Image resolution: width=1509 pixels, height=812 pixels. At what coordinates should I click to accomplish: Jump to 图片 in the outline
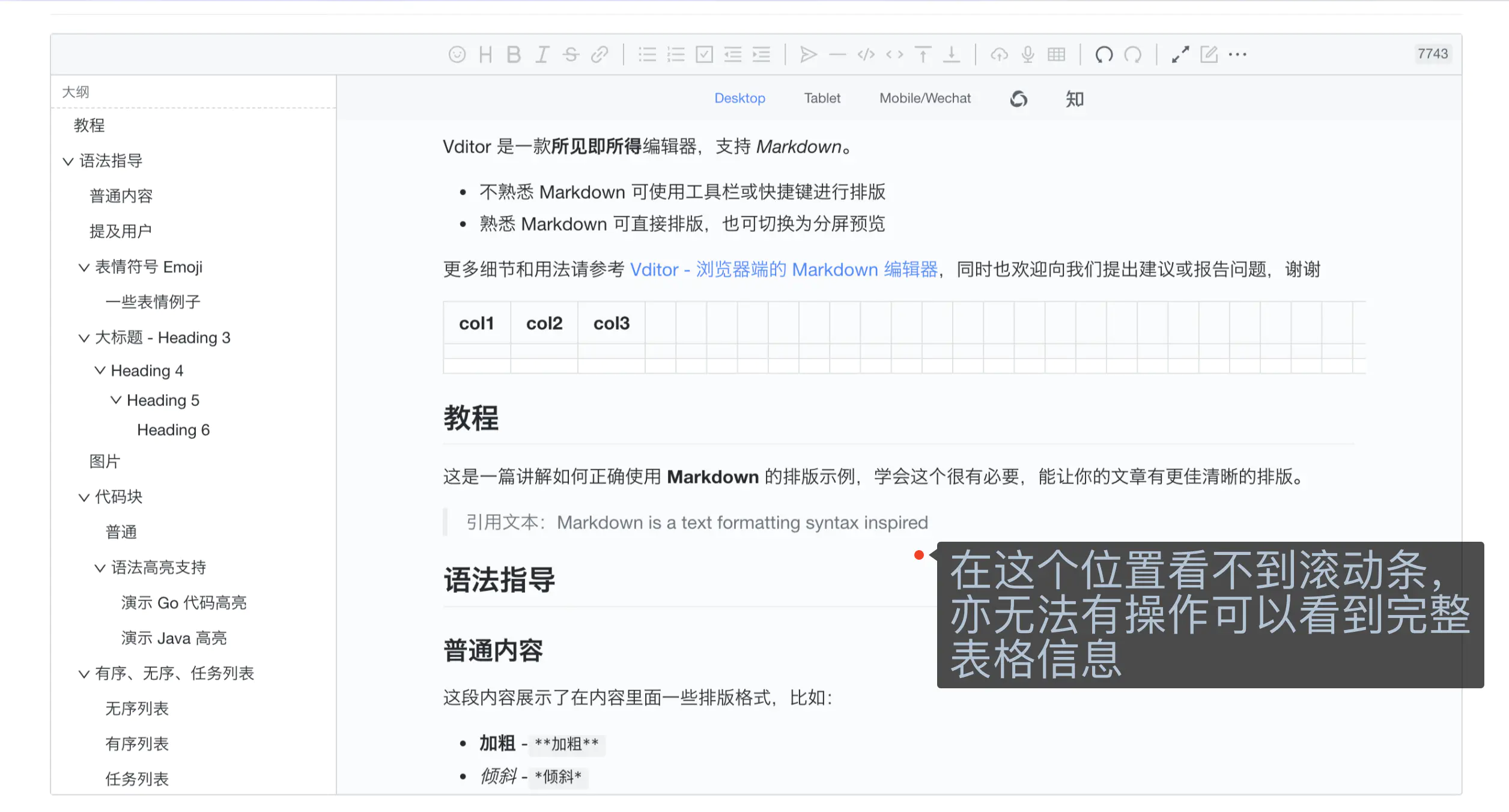coord(105,461)
